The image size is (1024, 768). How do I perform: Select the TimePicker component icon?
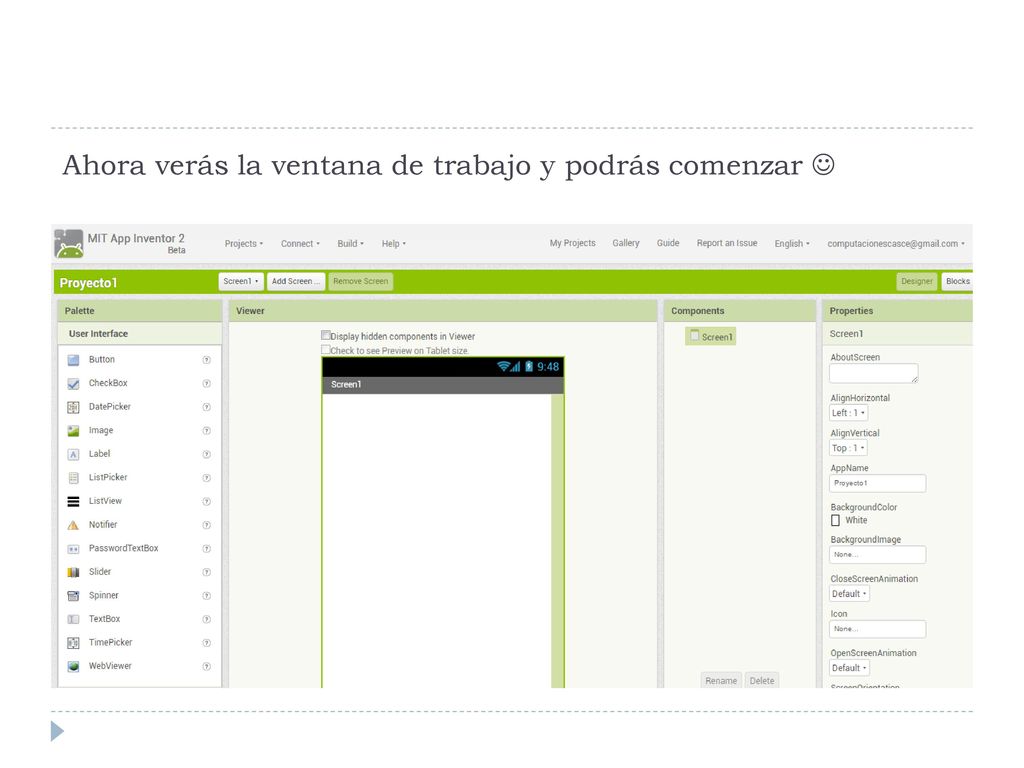click(73, 643)
